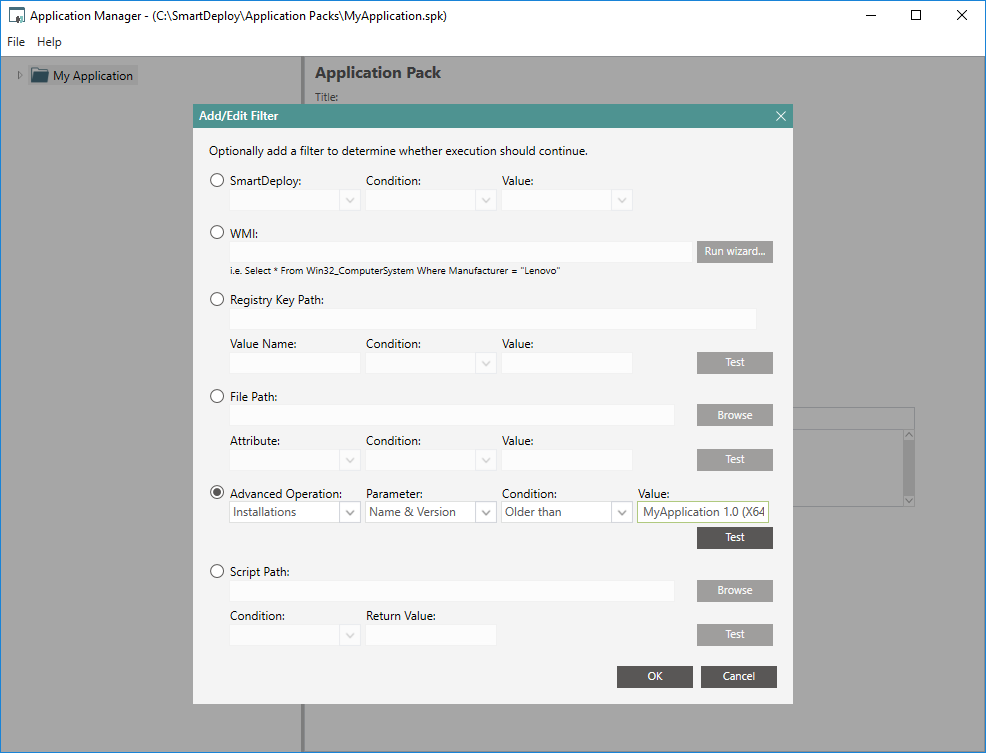This screenshot has height=753, width=986.
Task: Click the Cancel button
Action: (738, 677)
